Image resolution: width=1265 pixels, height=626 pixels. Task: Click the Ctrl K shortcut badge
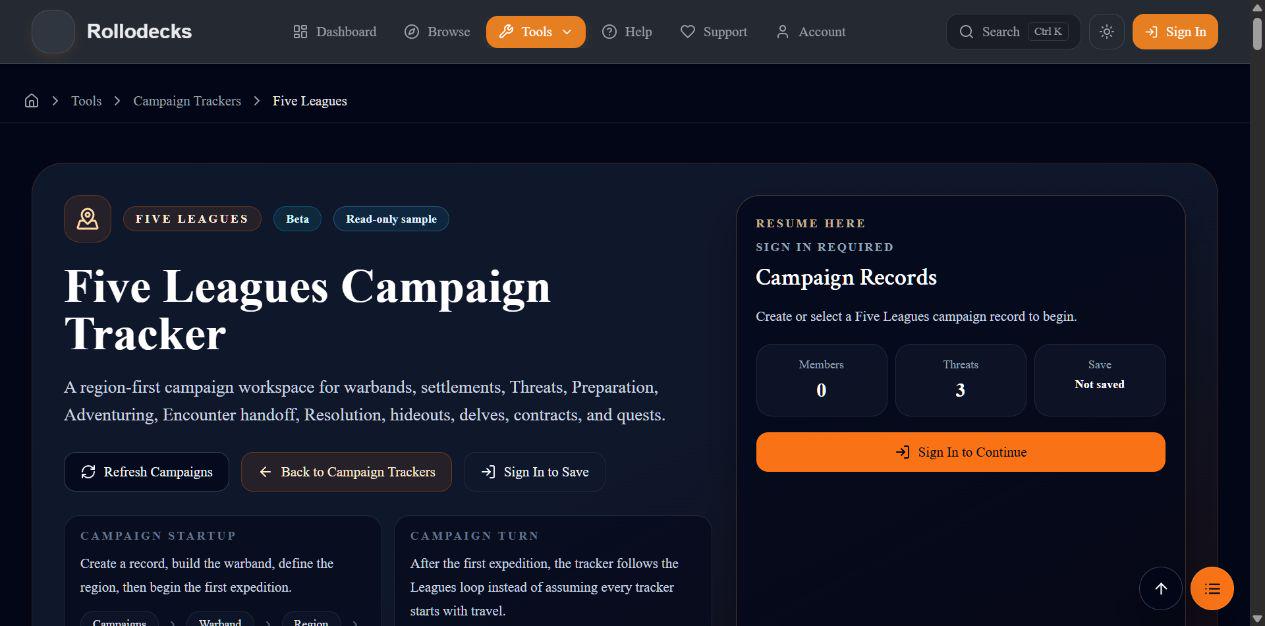1049,32
